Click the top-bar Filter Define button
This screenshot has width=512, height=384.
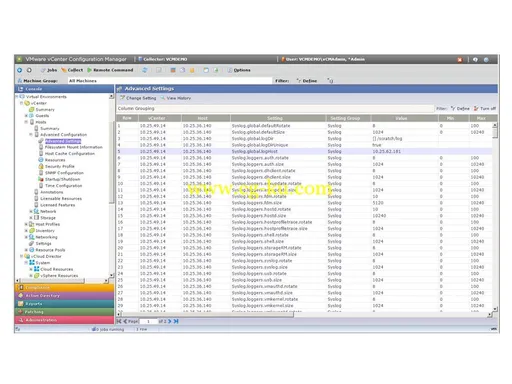(x=307, y=81)
